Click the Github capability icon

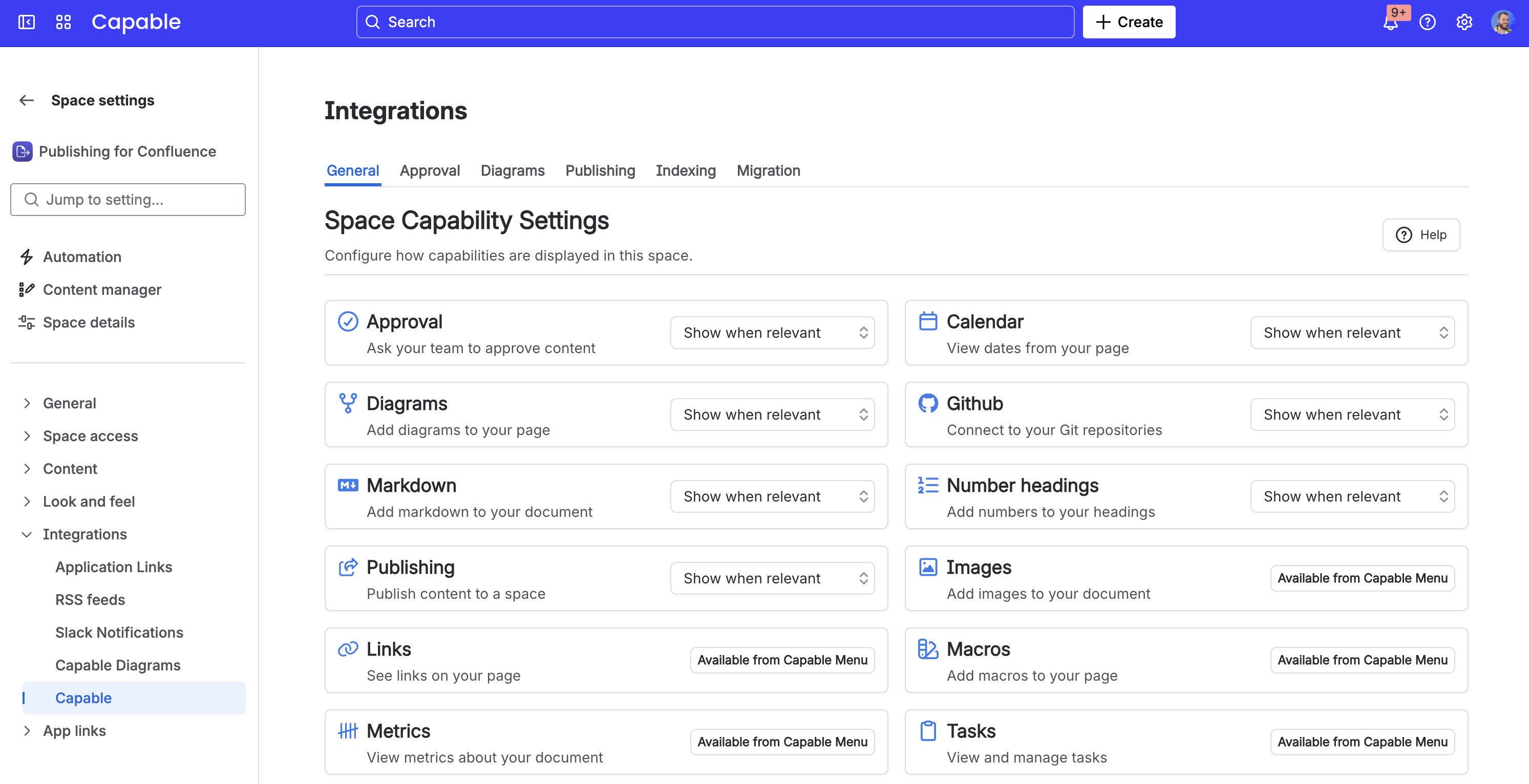pos(928,403)
